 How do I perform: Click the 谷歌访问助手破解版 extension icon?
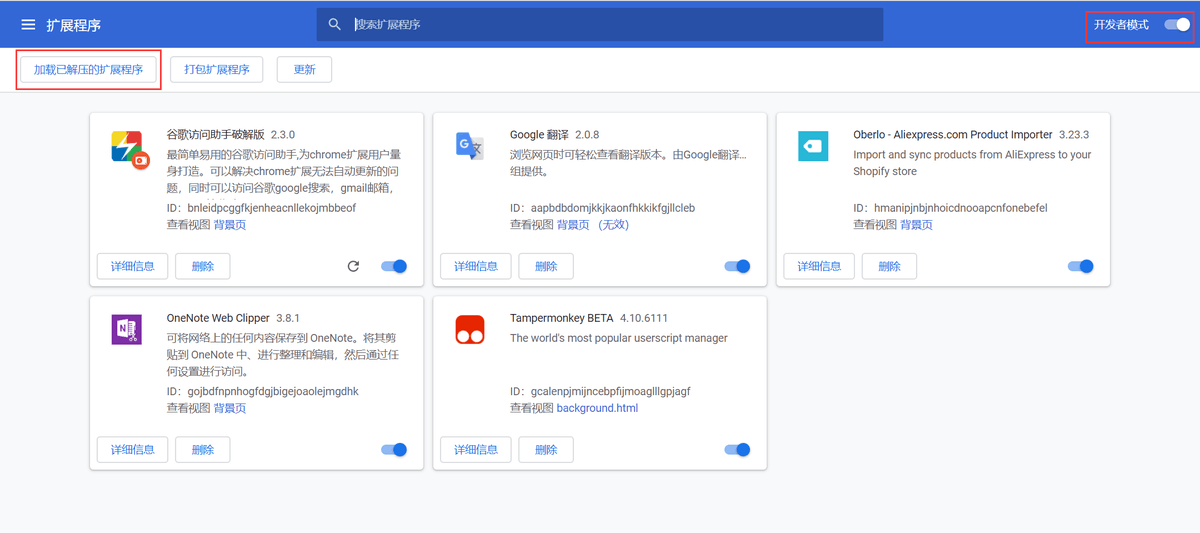coord(130,148)
